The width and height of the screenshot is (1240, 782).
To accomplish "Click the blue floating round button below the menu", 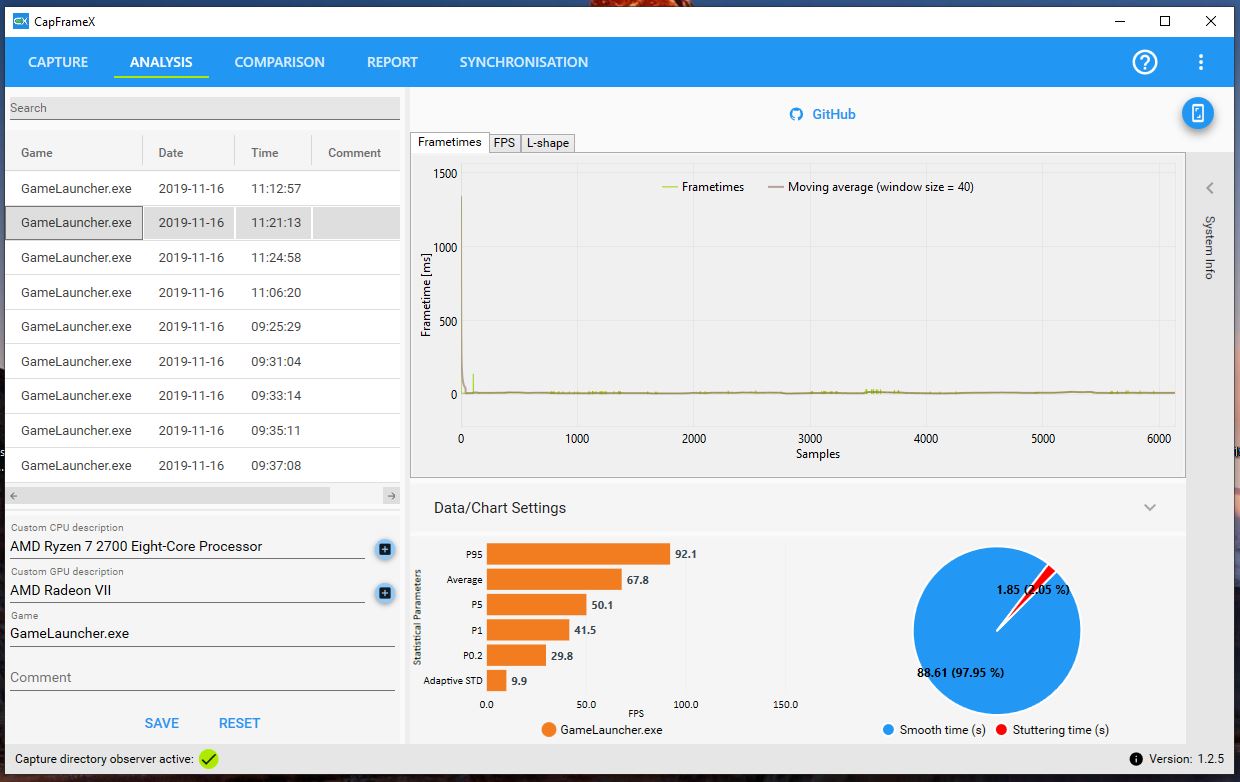I will 1198,113.
